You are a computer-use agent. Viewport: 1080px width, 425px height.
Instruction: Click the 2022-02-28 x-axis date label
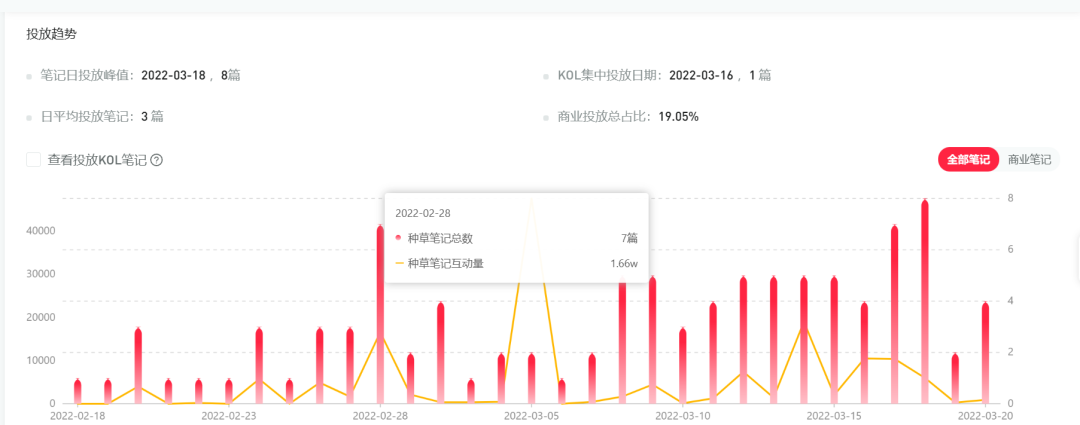point(381,414)
